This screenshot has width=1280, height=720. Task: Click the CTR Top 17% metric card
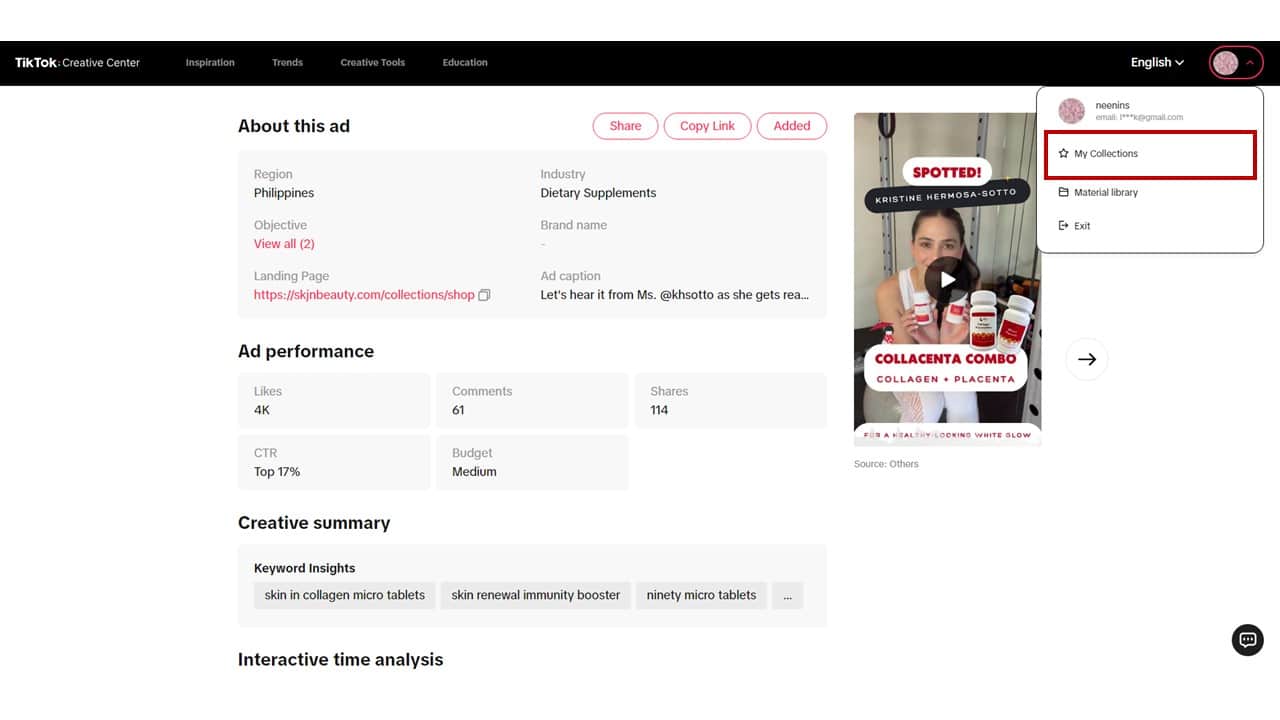coord(334,462)
